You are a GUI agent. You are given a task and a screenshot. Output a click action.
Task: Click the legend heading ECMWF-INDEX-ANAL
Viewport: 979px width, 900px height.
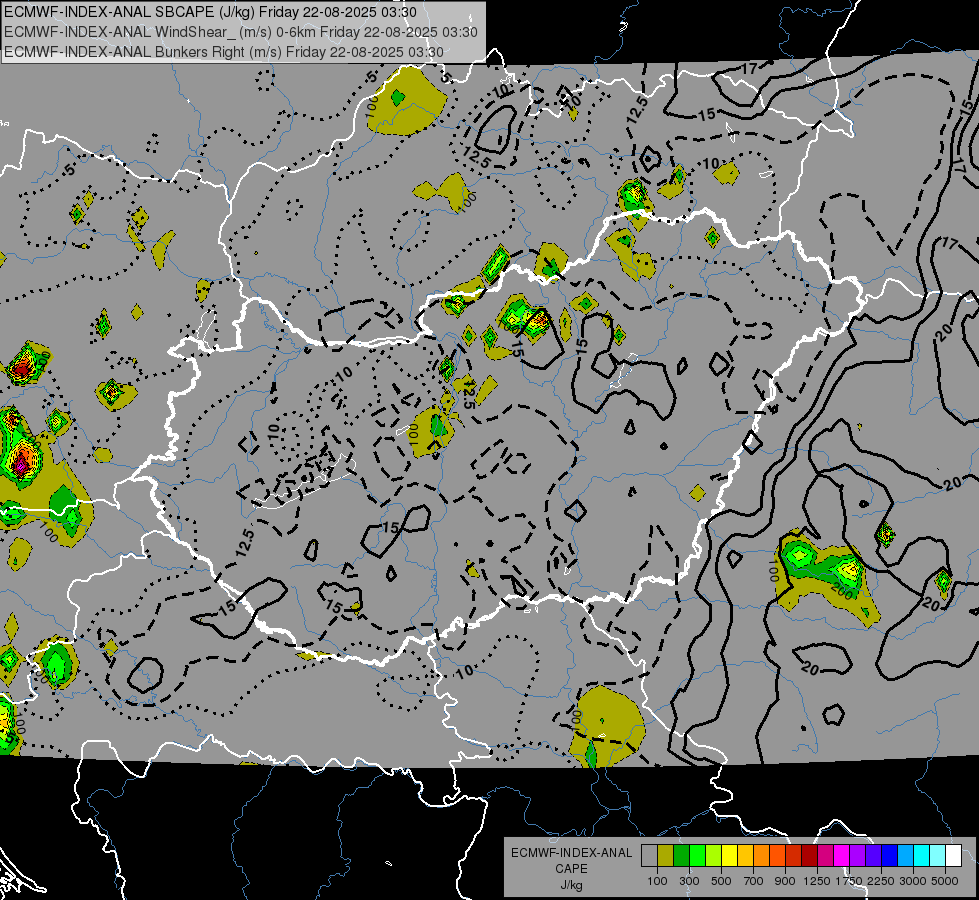click(x=571, y=853)
